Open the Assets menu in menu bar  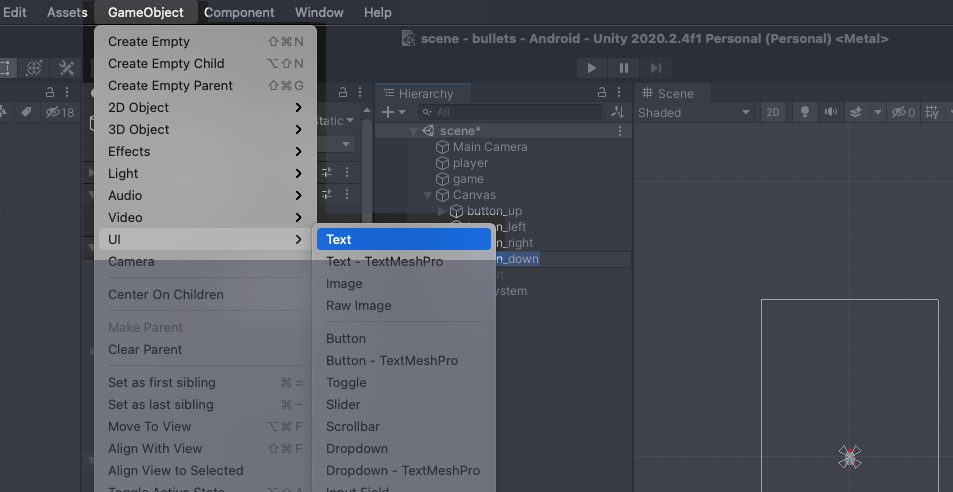pos(67,12)
